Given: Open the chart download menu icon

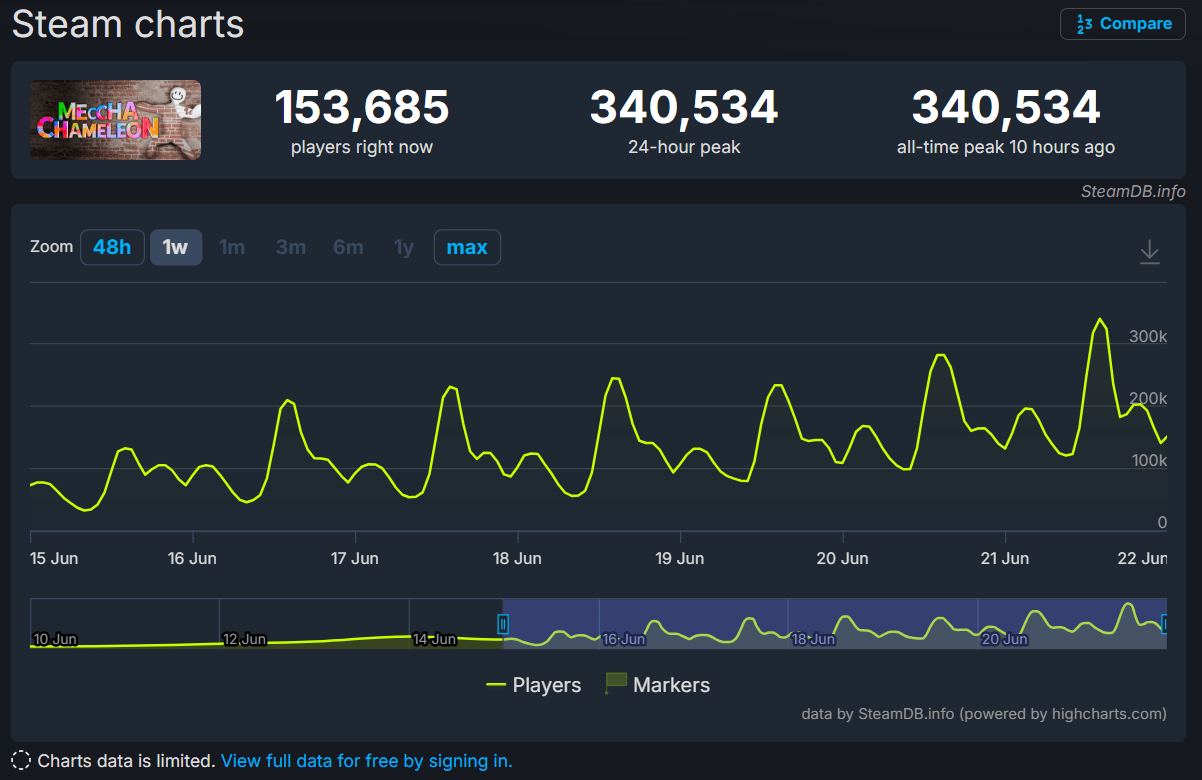Looking at the screenshot, I should tap(1150, 252).
